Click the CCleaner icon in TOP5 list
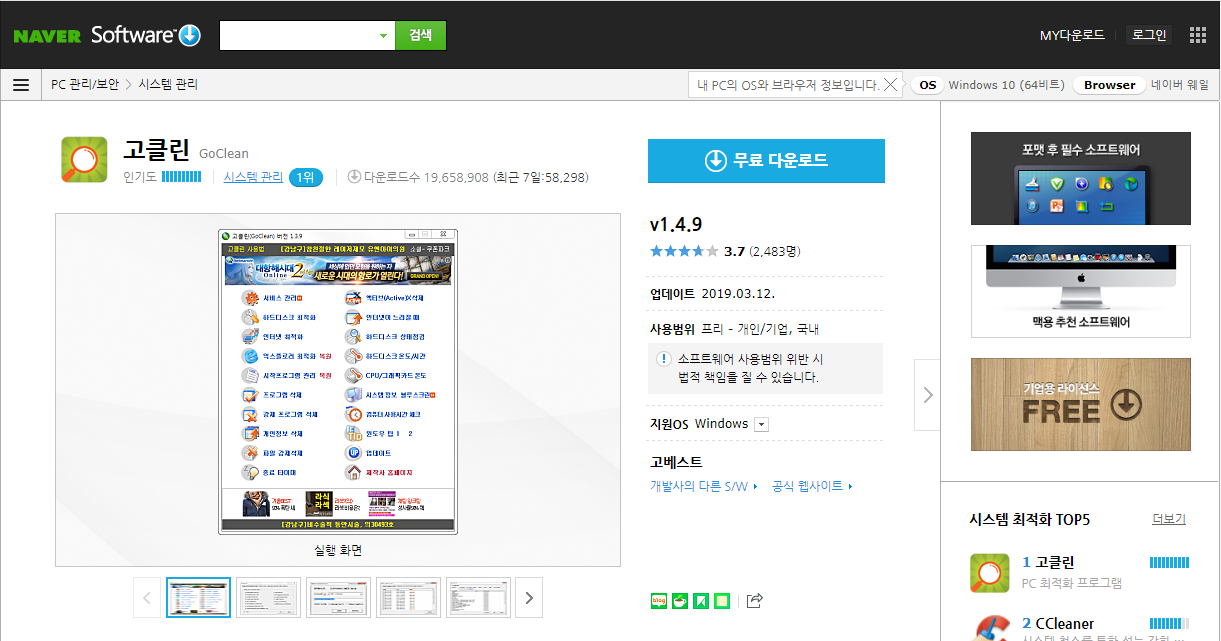 tap(990, 627)
